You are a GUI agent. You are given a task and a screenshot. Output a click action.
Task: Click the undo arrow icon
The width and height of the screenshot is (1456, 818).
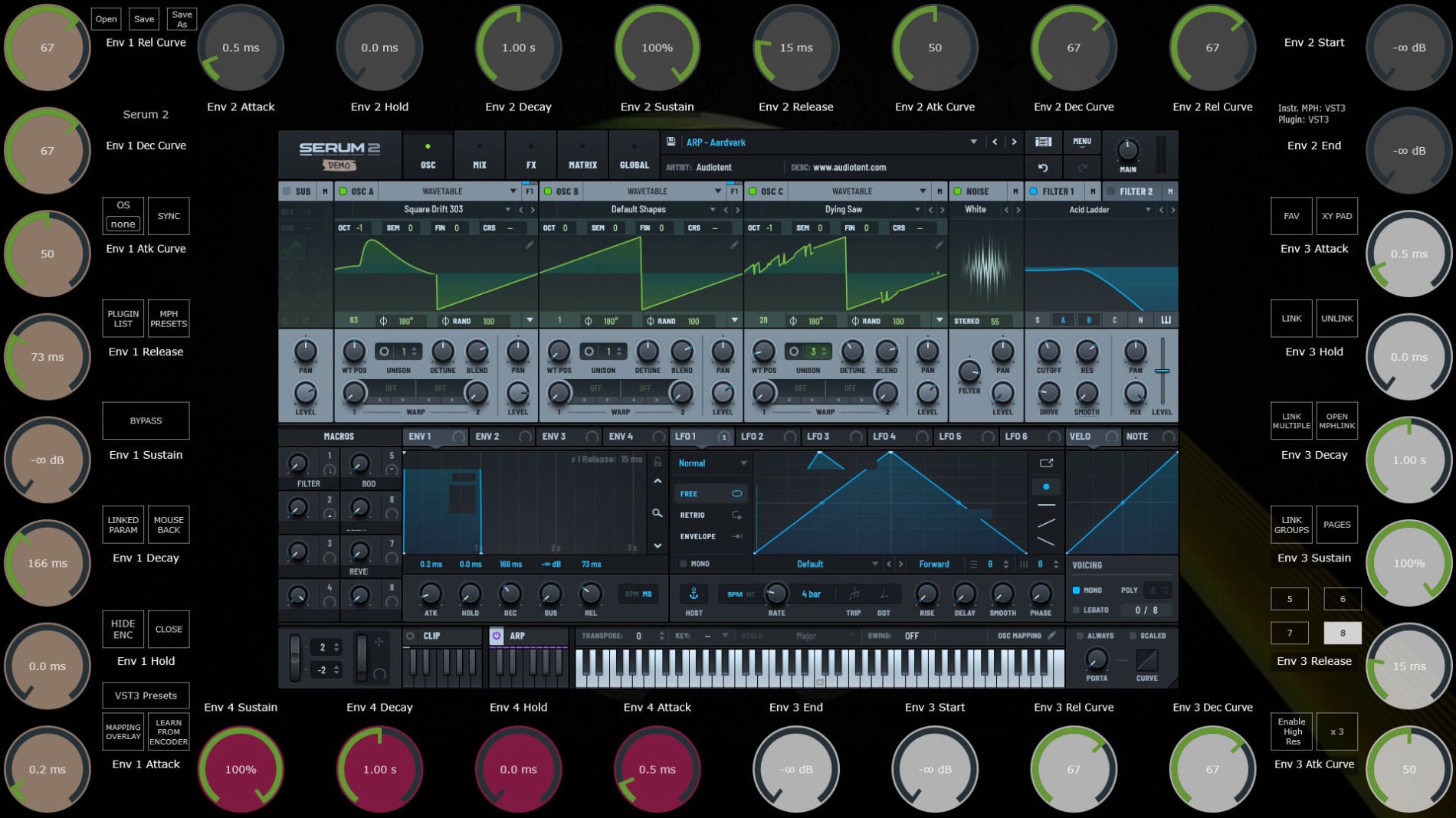point(1043,167)
